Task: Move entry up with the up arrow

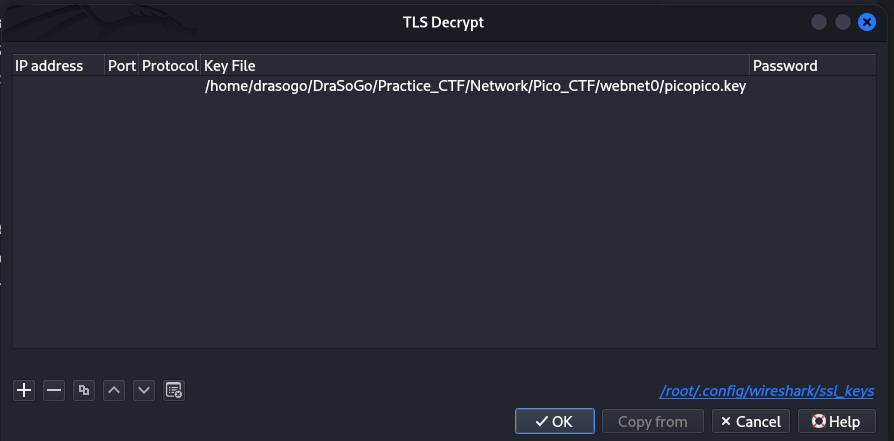Action: point(114,391)
